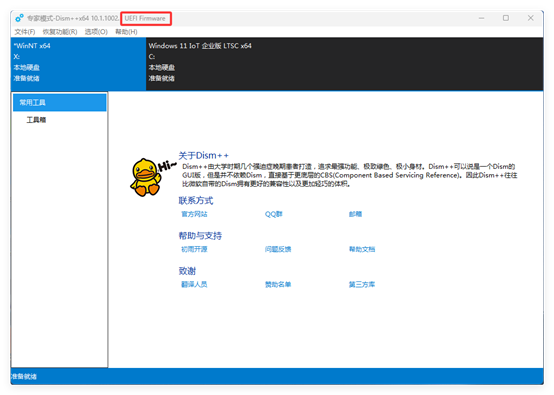The height and width of the screenshot is (395, 554).
Task: Open the 帮助(H) menu
Action: 126,32
